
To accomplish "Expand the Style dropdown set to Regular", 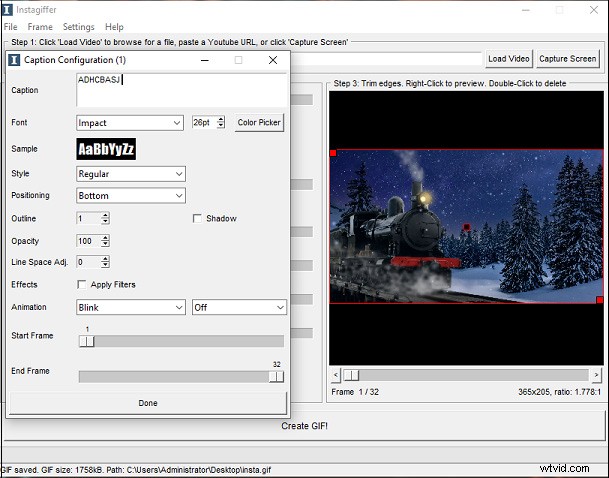I will [130, 174].
